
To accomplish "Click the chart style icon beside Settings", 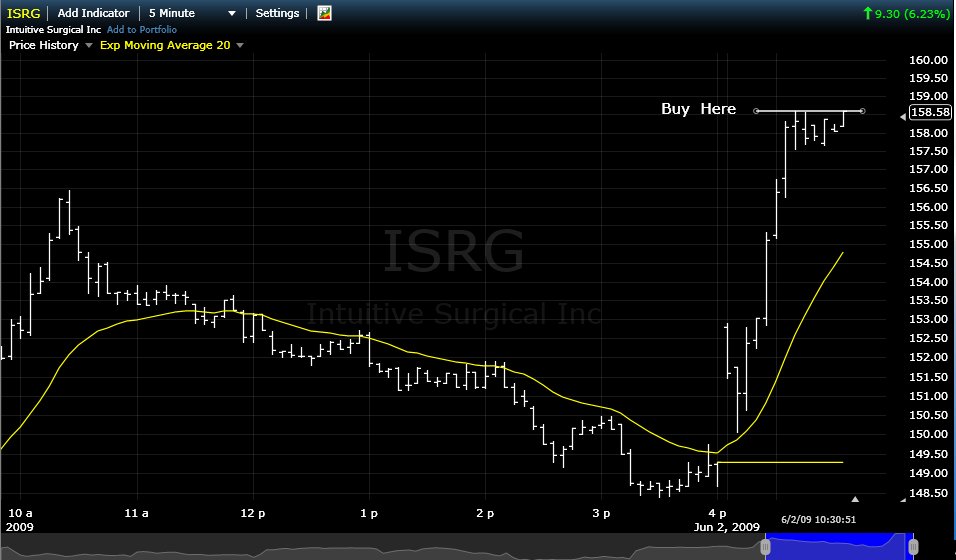I will coord(324,13).
